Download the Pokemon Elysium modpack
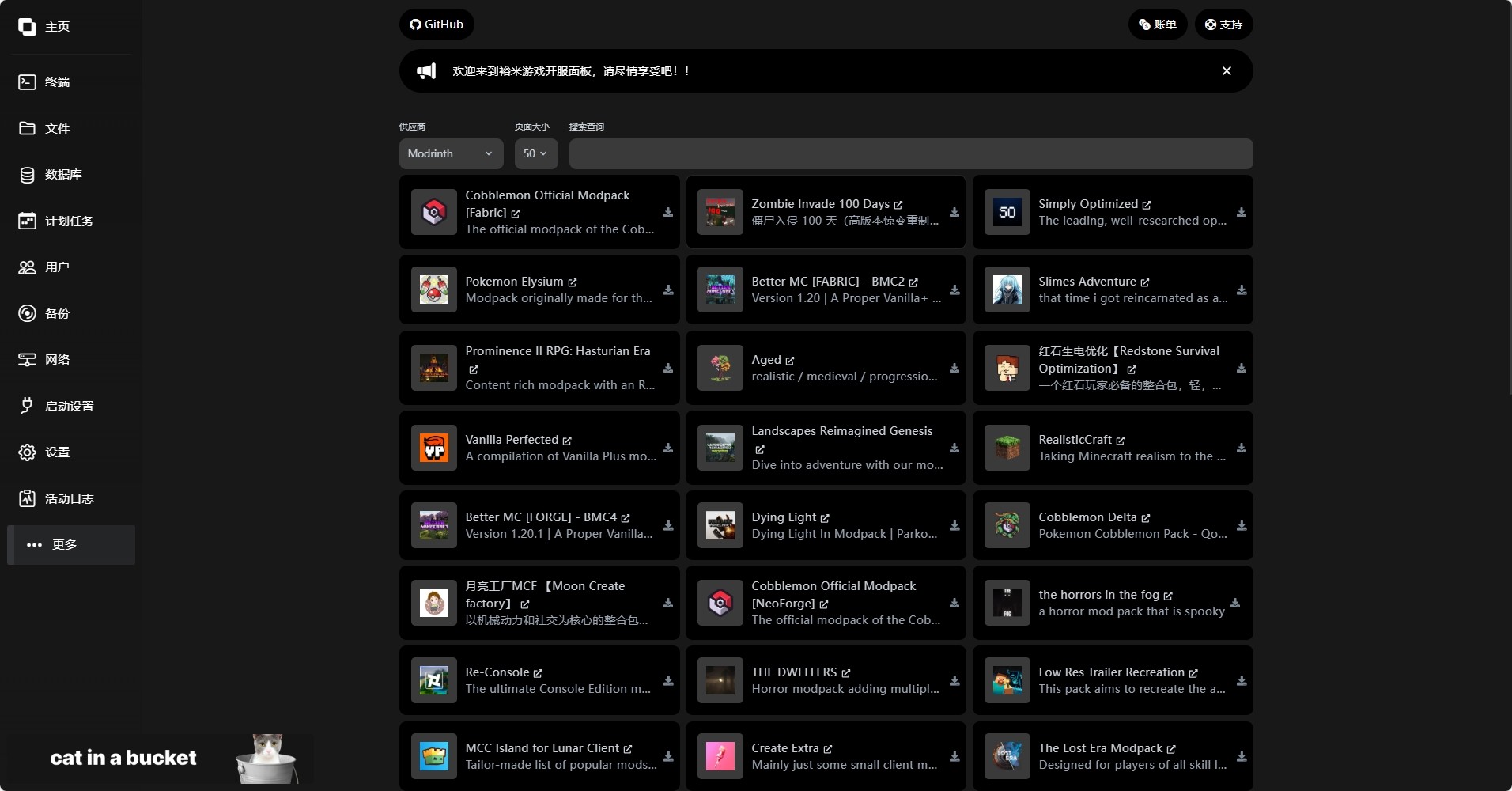Image resolution: width=1512 pixels, height=791 pixels. (x=668, y=290)
